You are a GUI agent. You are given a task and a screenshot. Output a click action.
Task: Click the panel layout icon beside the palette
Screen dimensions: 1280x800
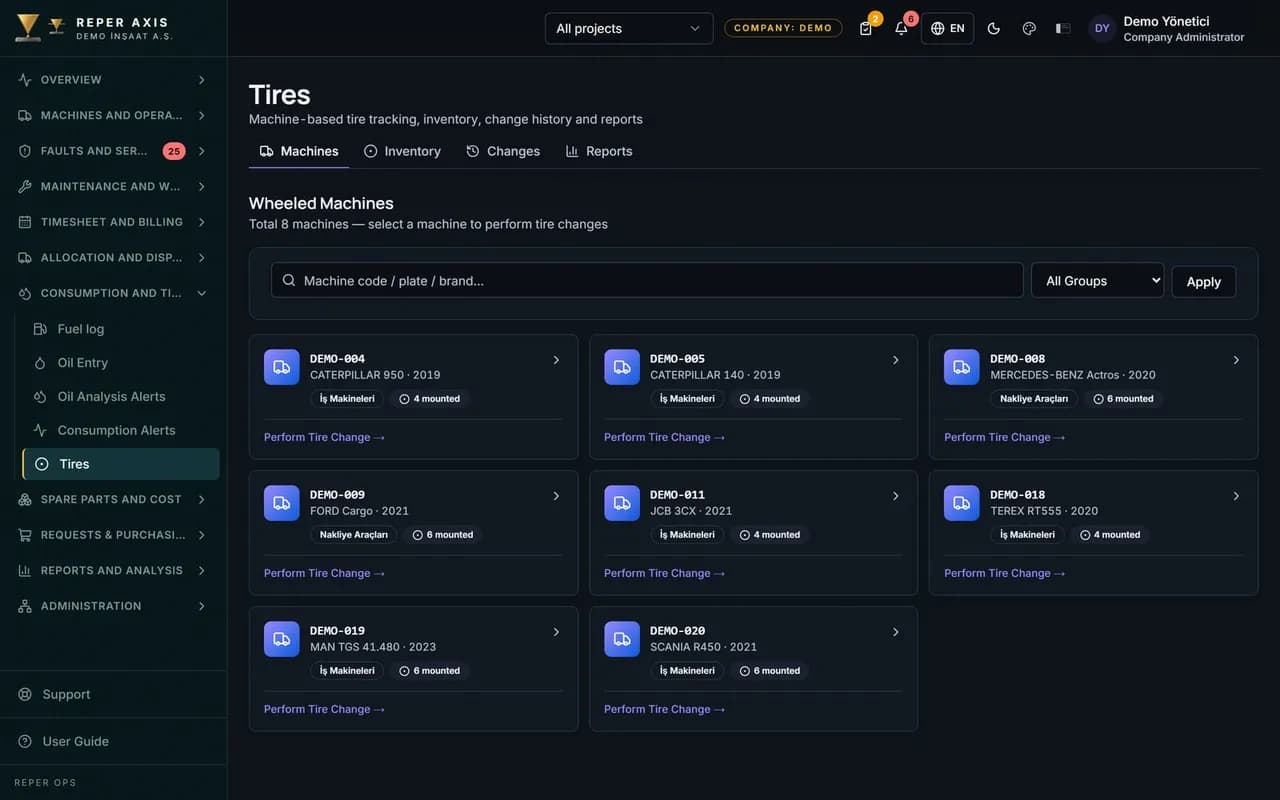tap(1063, 28)
